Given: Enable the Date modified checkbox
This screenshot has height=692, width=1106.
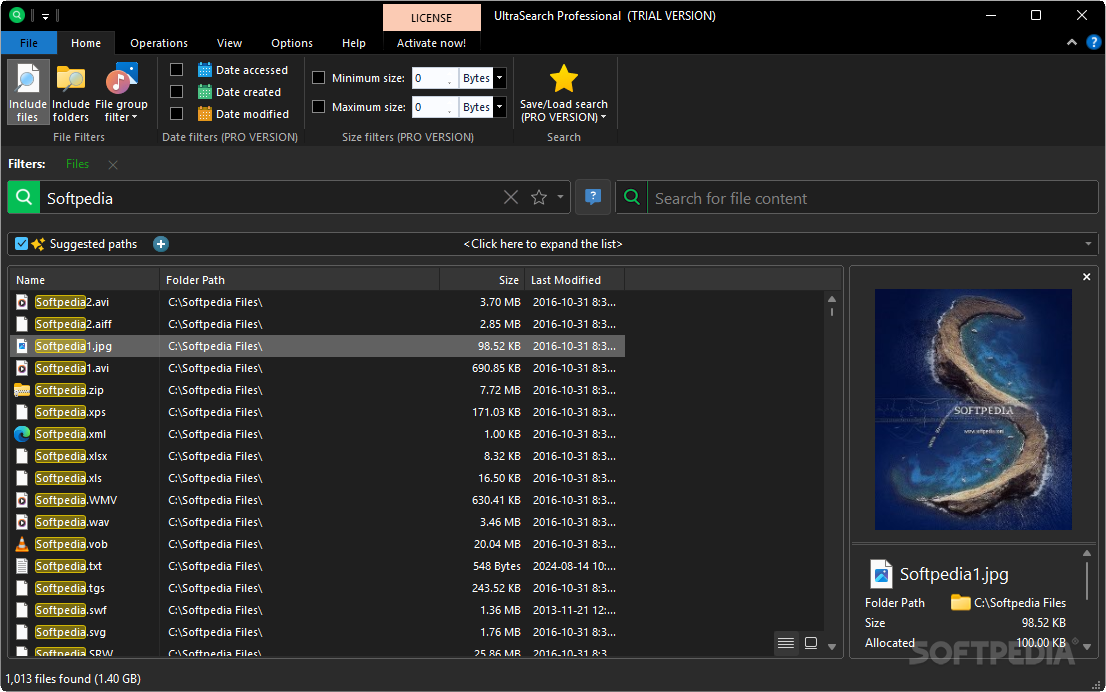Looking at the screenshot, I should pos(176,114).
